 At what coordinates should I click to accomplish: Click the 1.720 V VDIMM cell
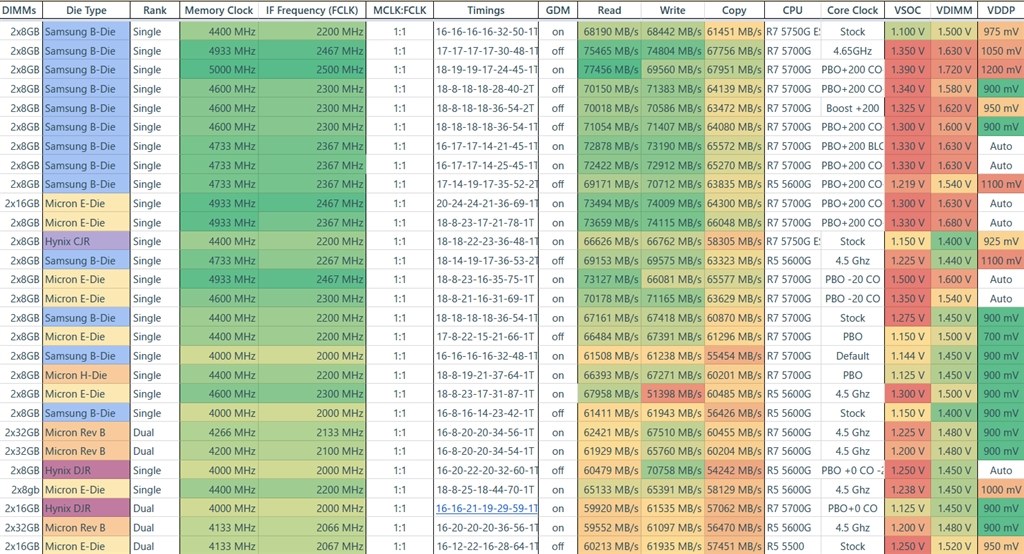954,69
